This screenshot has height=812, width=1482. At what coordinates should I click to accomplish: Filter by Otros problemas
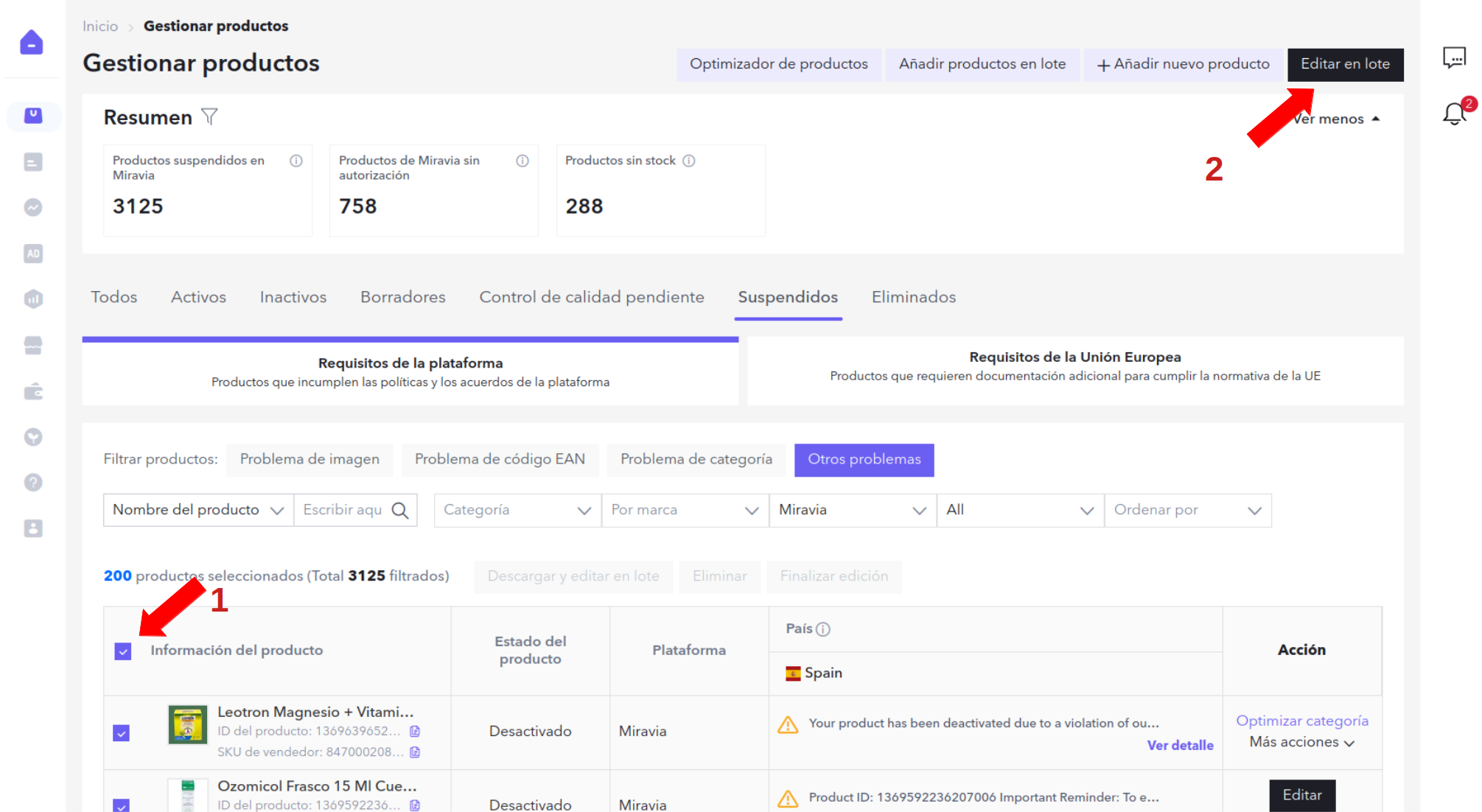click(x=864, y=459)
